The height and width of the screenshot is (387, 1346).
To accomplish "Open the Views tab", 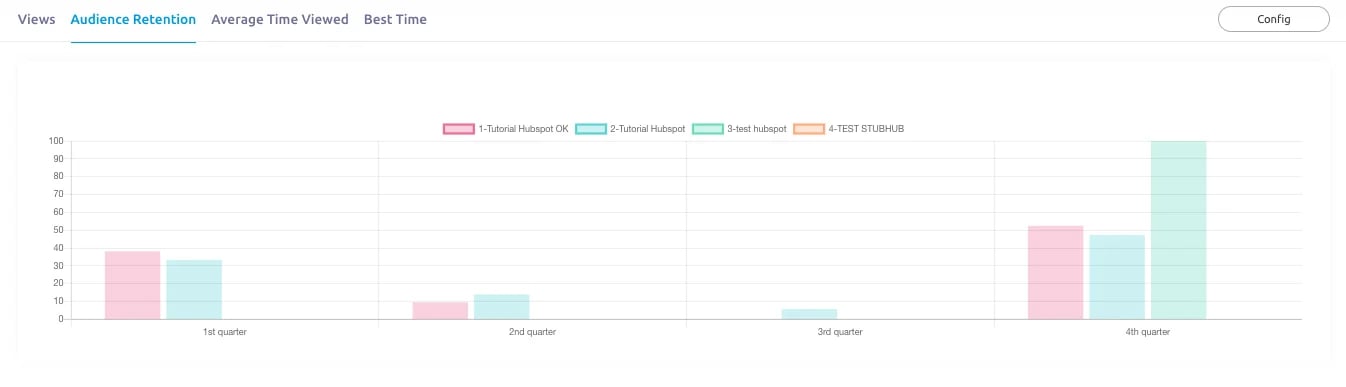I will [x=37, y=19].
